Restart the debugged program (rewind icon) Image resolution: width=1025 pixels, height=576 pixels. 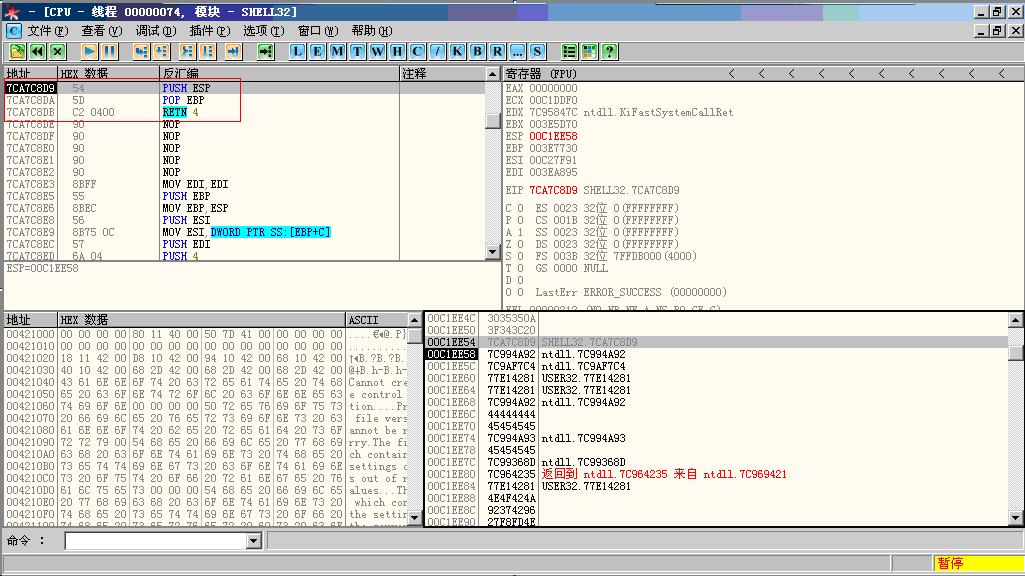point(37,52)
